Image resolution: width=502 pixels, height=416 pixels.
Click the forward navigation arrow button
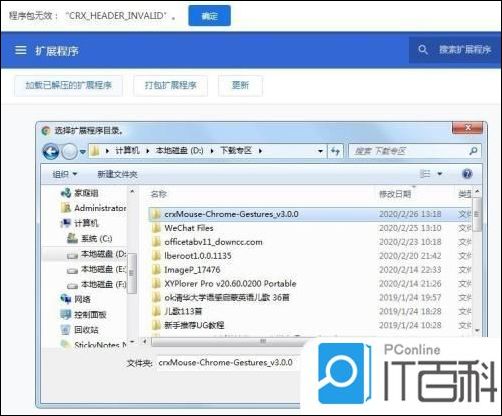coord(70,152)
